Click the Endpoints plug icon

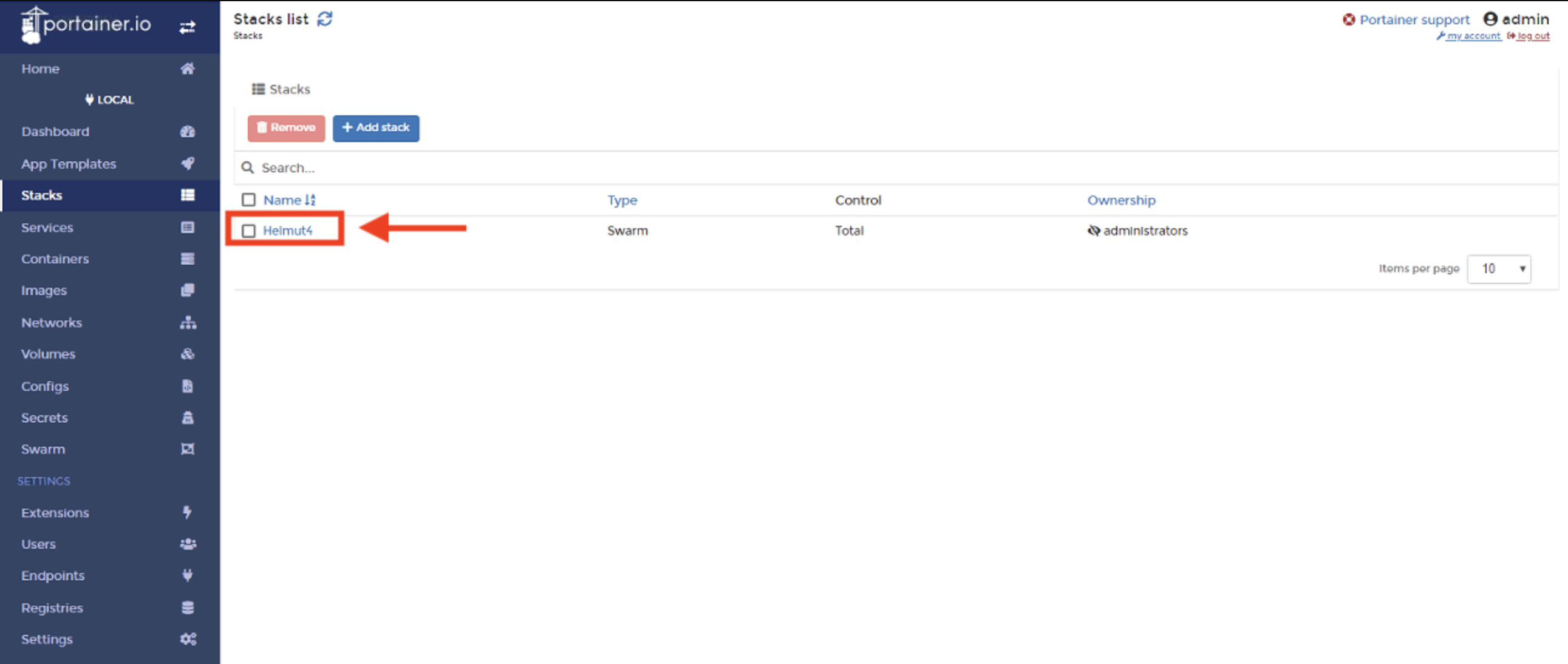pos(188,575)
